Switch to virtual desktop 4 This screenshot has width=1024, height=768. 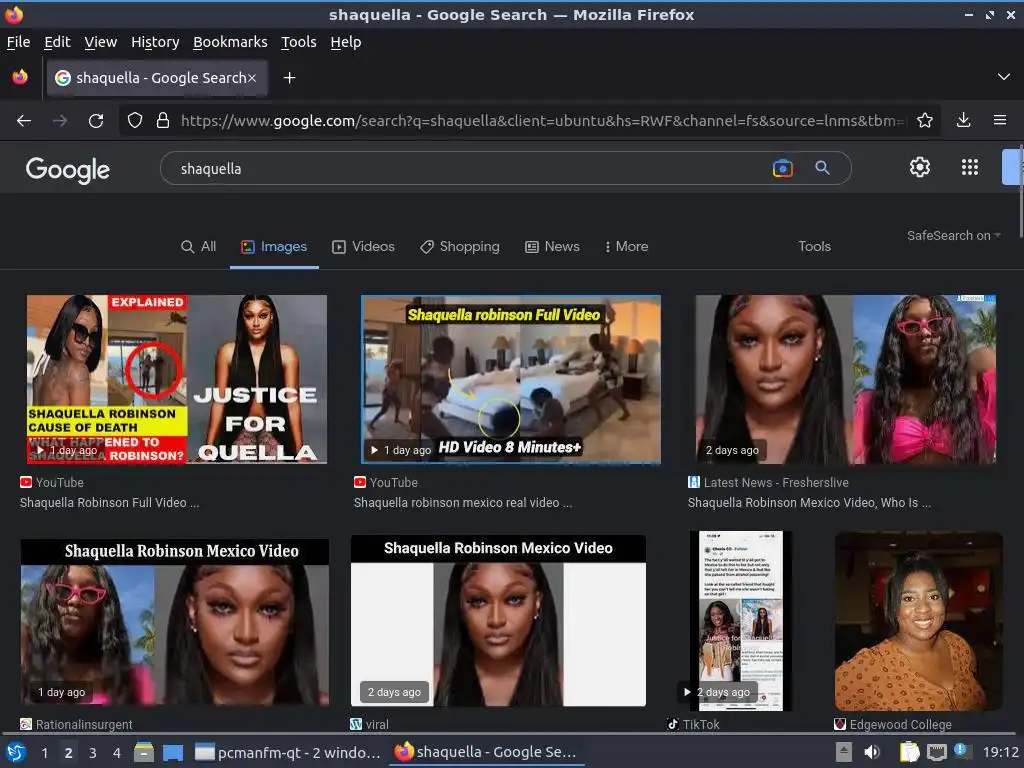[117, 753]
